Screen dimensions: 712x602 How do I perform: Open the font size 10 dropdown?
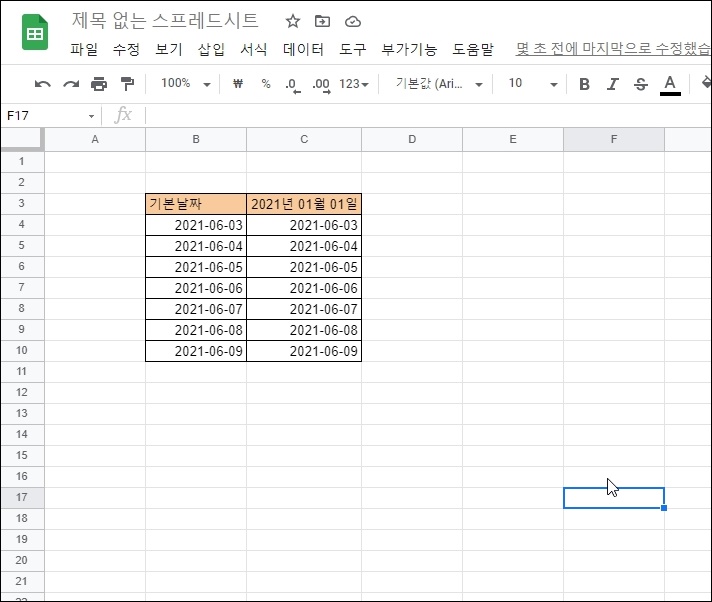click(x=533, y=84)
